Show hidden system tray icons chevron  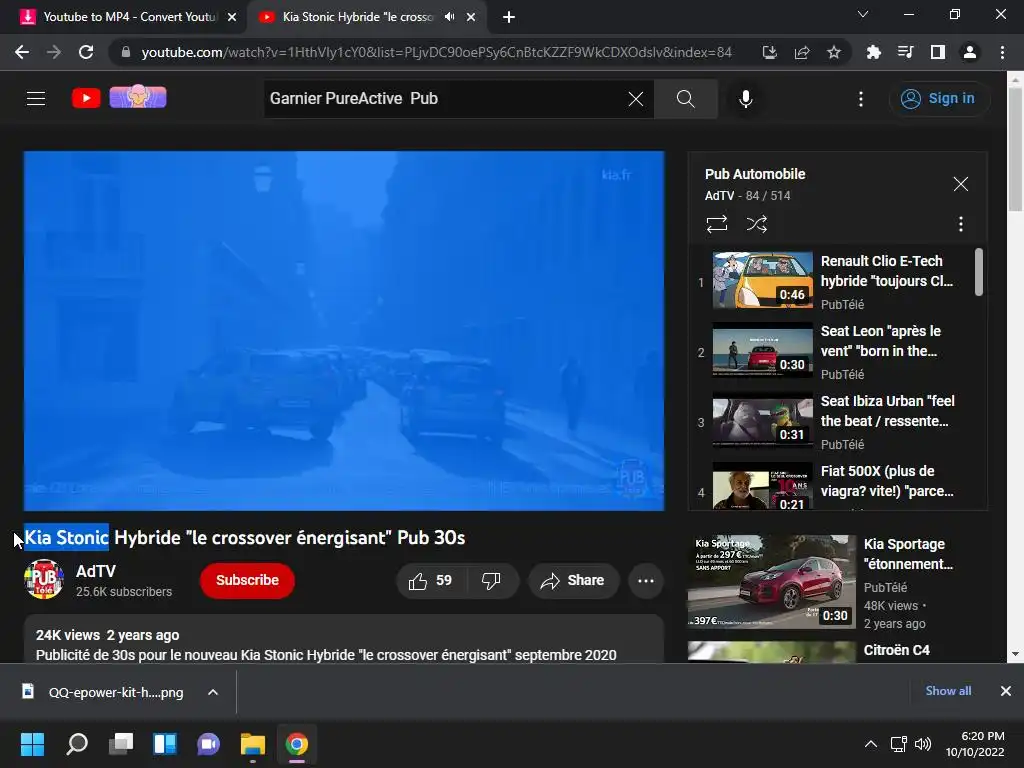(x=871, y=744)
